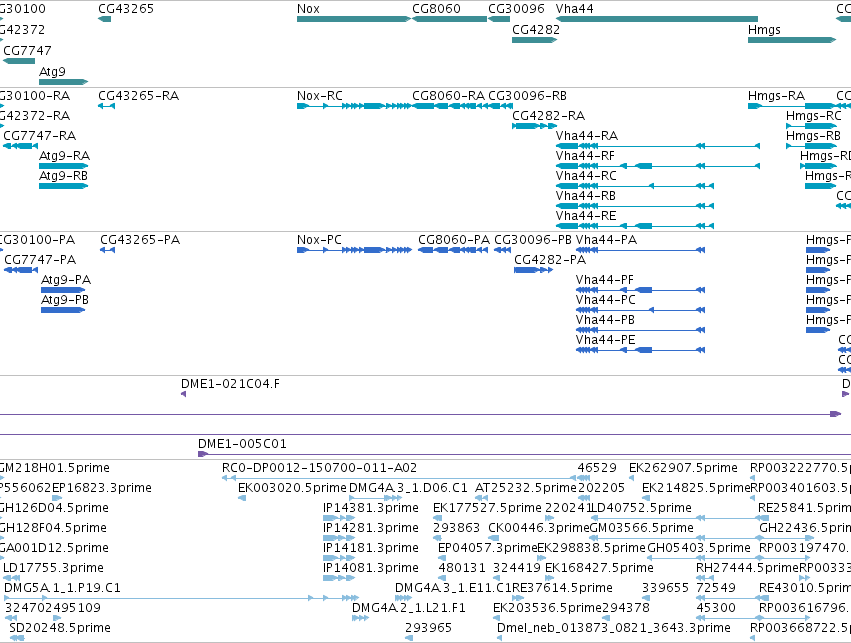Screen dimensions: 851x643
Task: Select the Vha44-RC transcript label
Action: [x=586, y=176]
